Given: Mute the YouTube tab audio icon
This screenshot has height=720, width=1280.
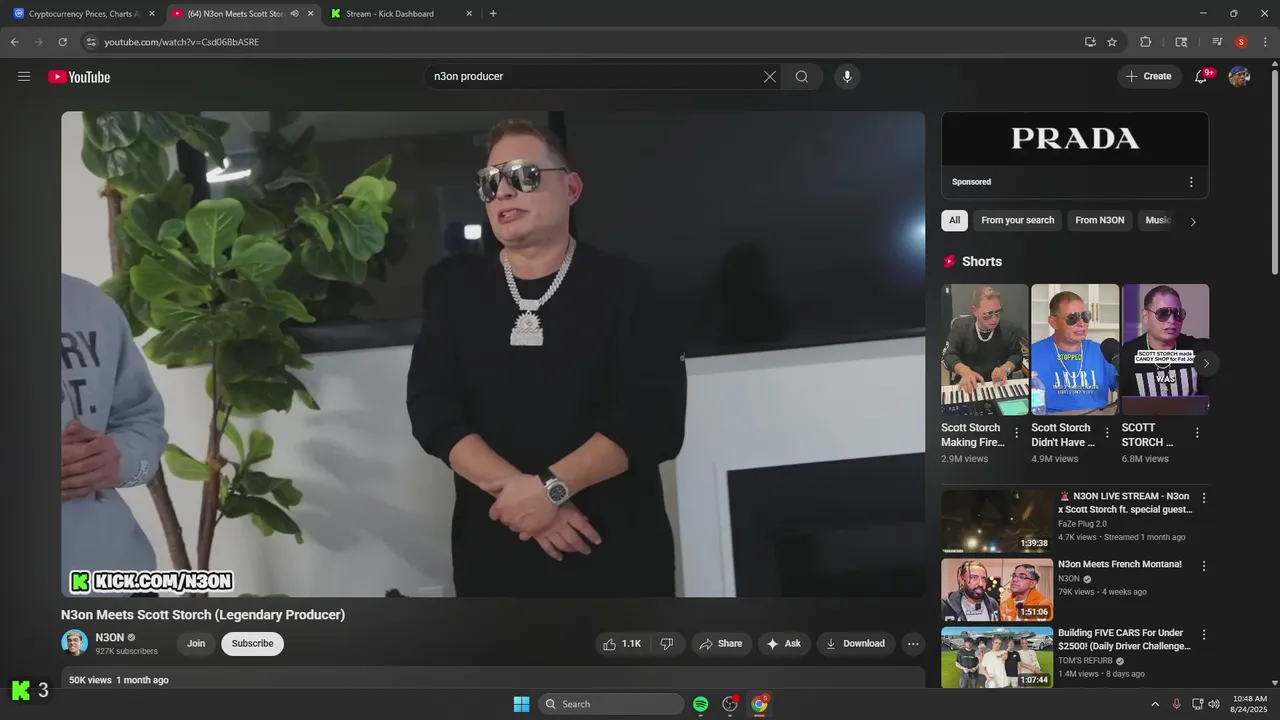Looking at the screenshot, I should click(294, 14).
